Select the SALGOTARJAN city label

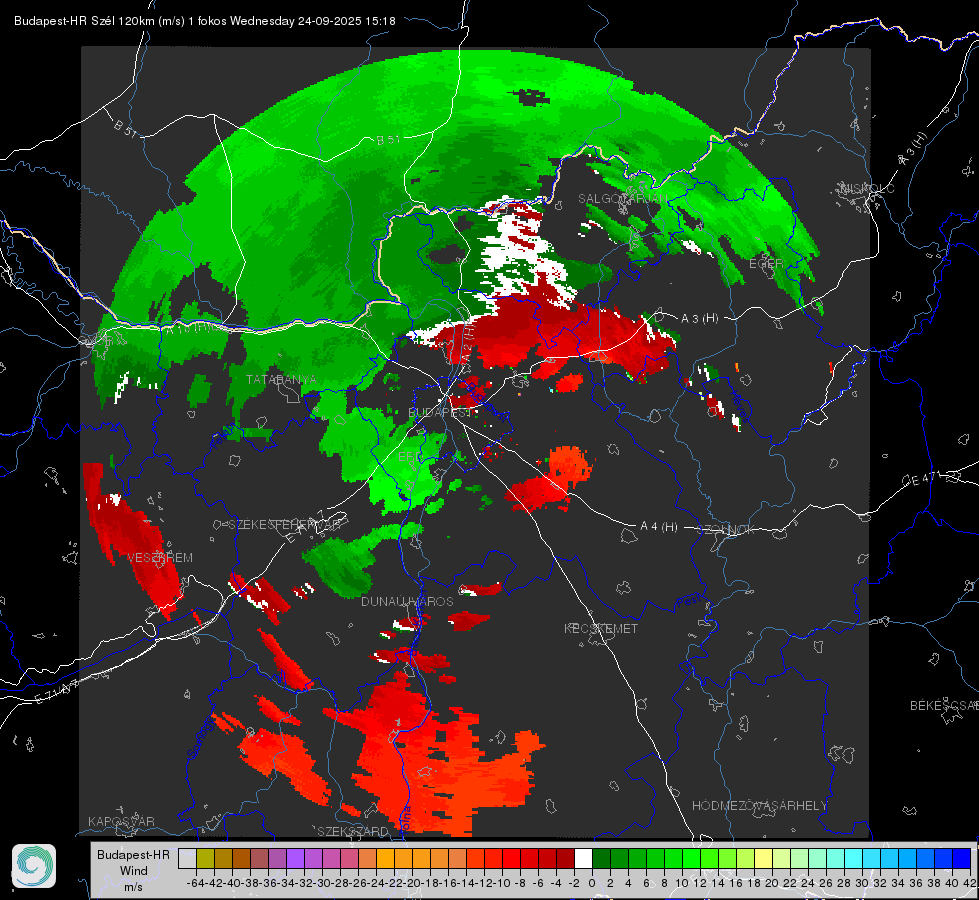622,199
